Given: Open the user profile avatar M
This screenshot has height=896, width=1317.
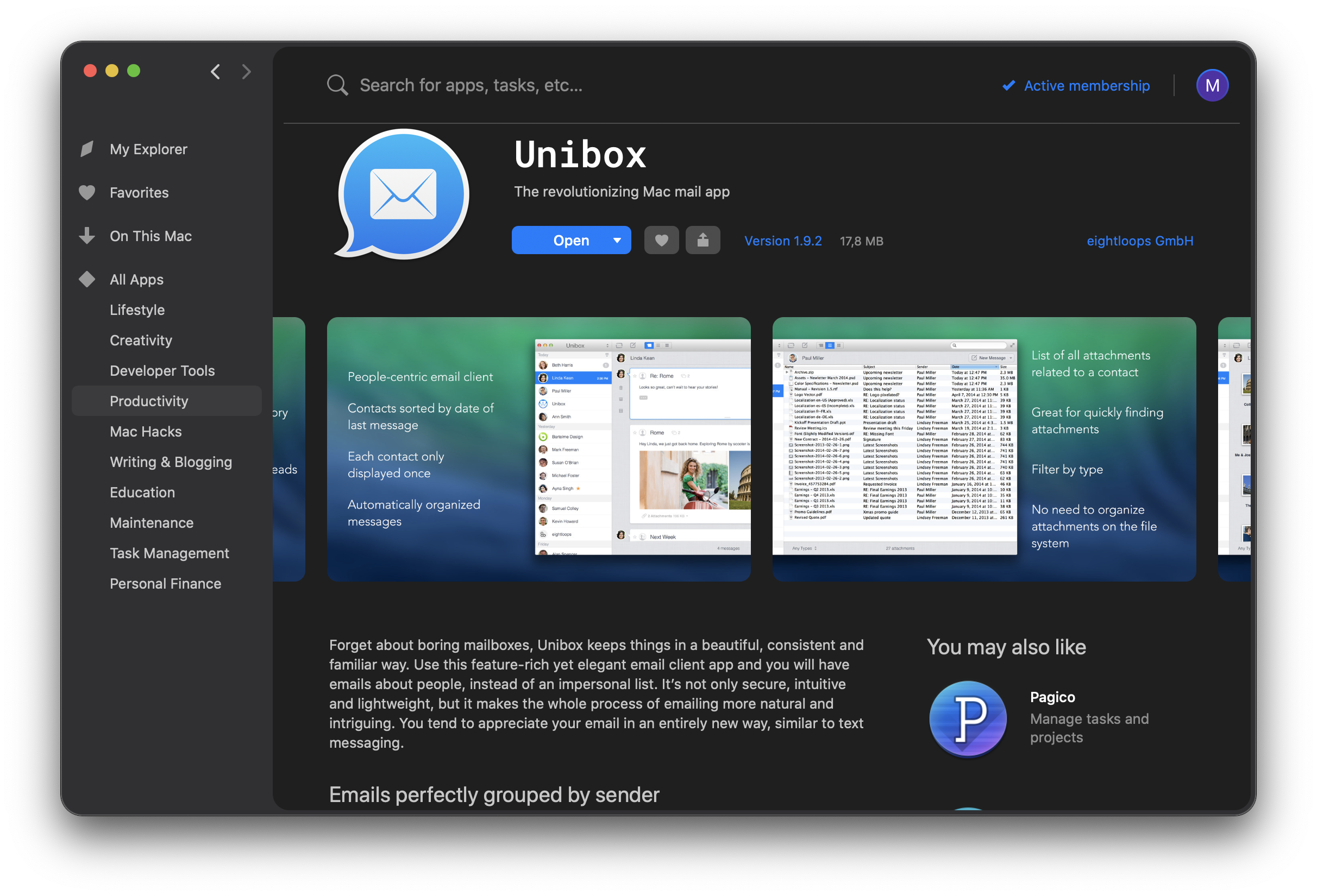Looking at the screenshot, I should click(1212, 85).
